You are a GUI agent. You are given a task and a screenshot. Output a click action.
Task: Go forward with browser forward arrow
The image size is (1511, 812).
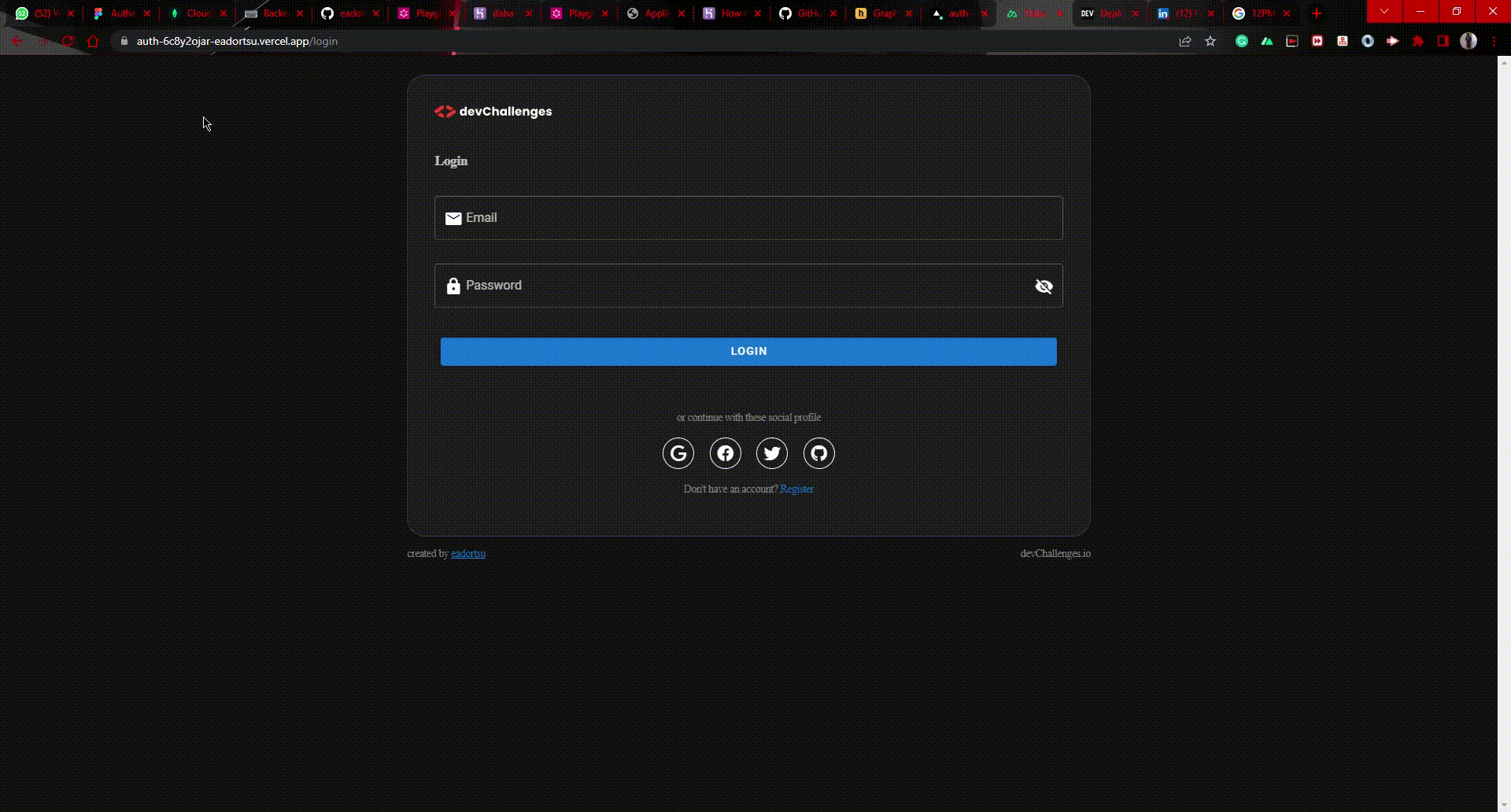click(42, 41)
